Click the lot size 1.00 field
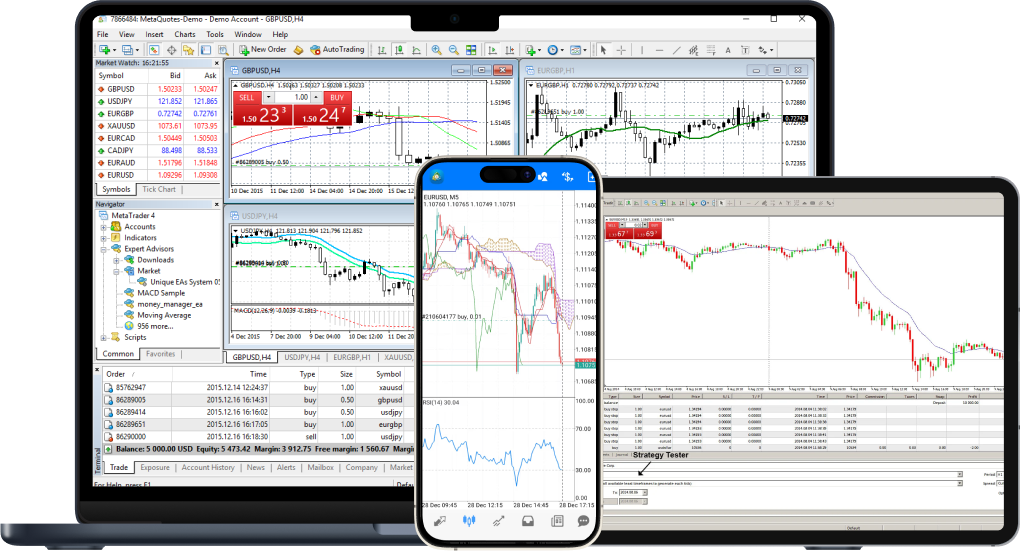Viewport: 1023px width, 551px height. click(x=292, y=97)
